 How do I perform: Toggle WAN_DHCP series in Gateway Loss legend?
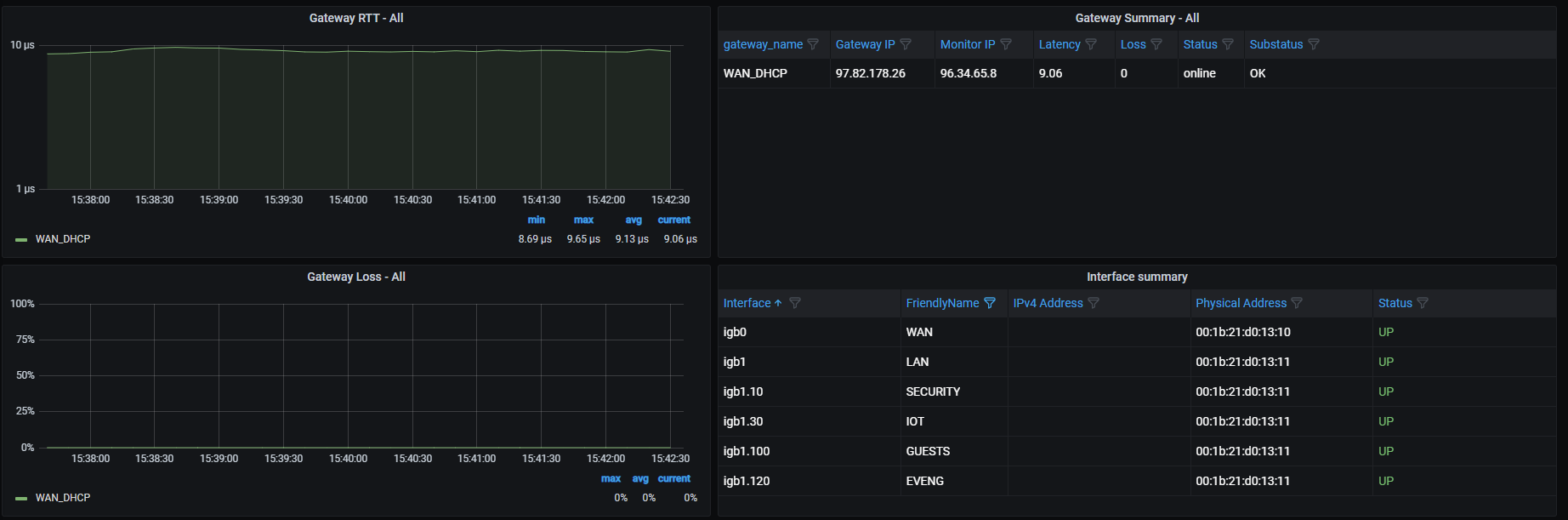pos(63,498)
